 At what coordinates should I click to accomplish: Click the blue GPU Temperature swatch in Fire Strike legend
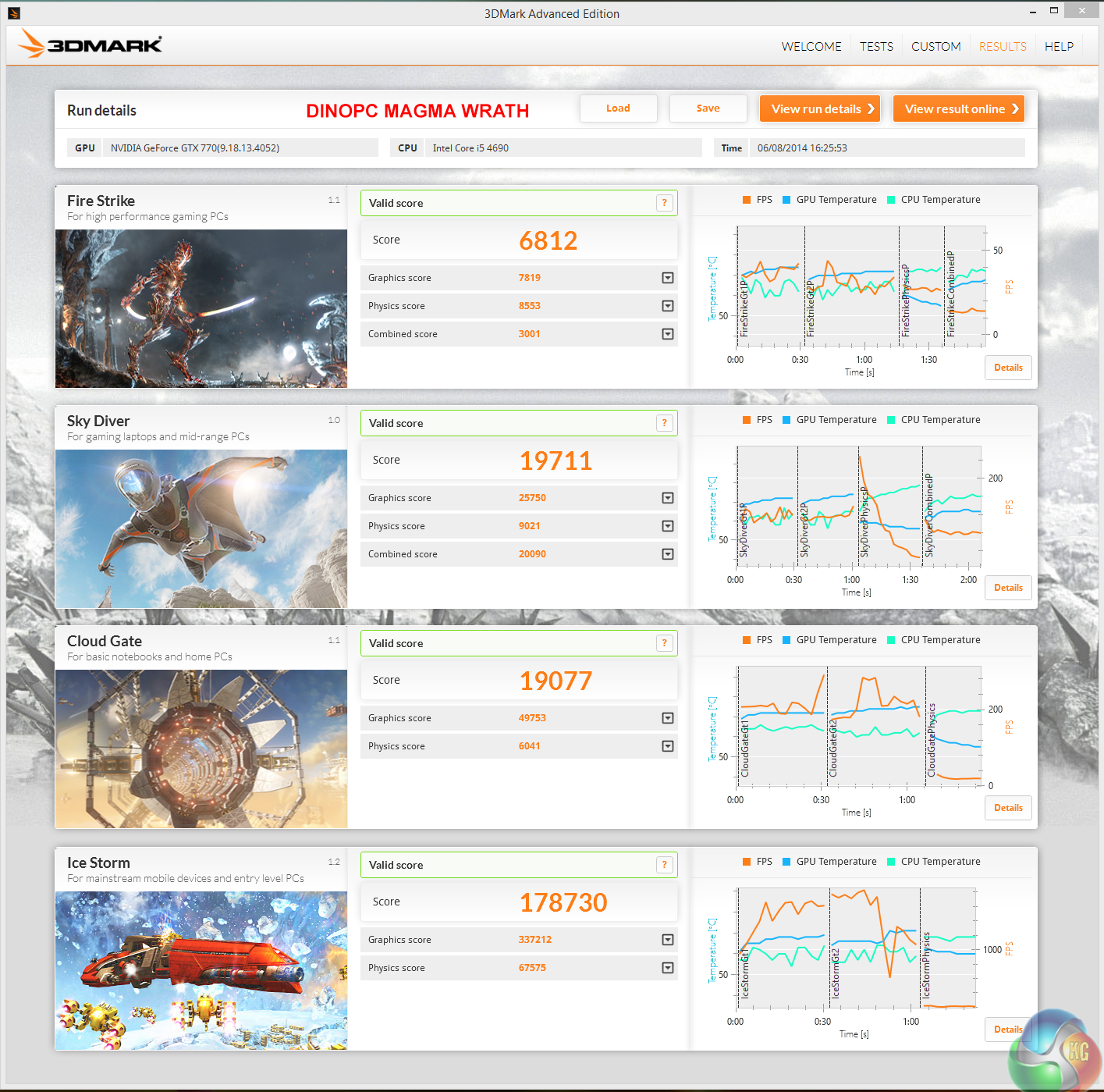coord(786,200)
